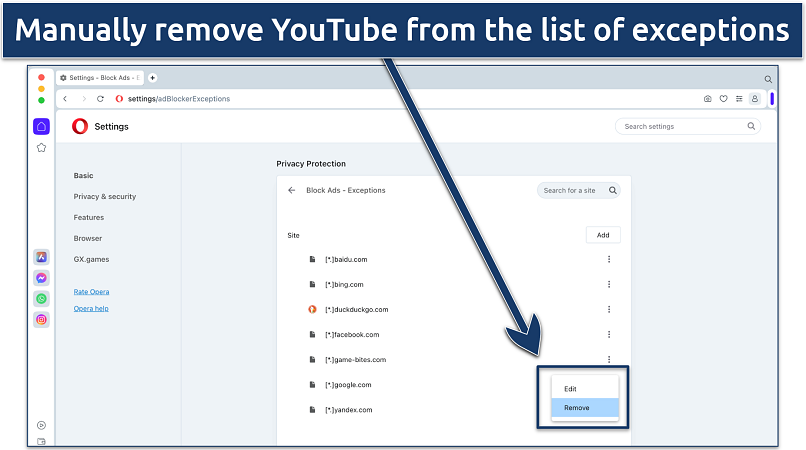Select the [*.]bing.com entry
This screenshot has width=806, height=450.
pyautogui.click(x=344, y=285)
